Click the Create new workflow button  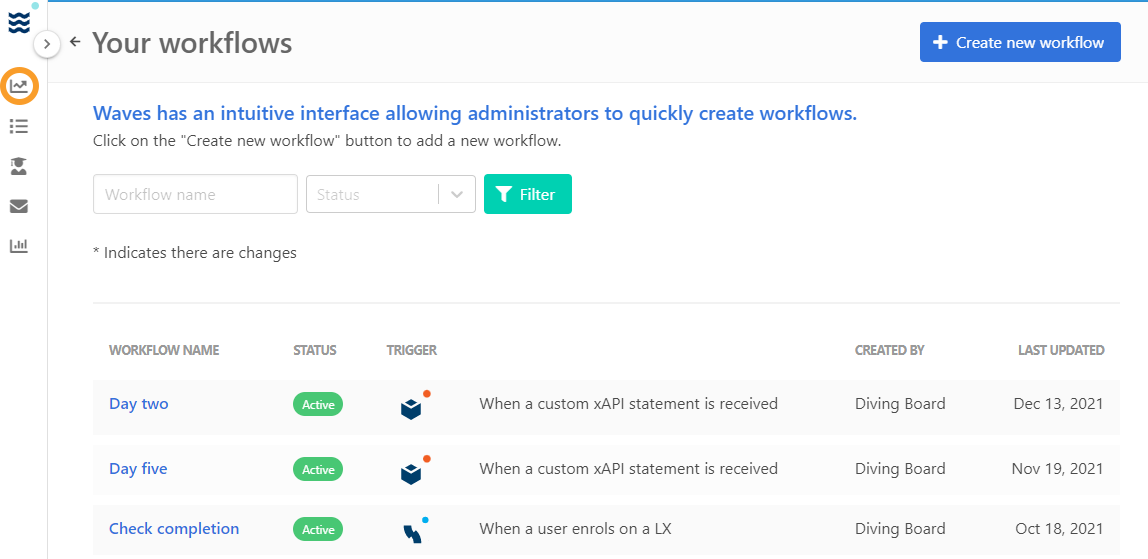click(1020, 42)
